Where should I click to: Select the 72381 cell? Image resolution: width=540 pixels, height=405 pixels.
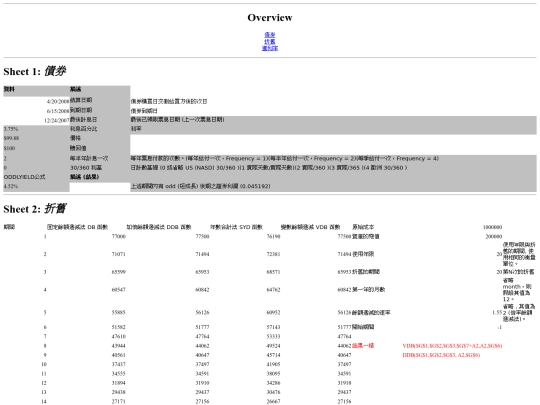coord(273,254)
